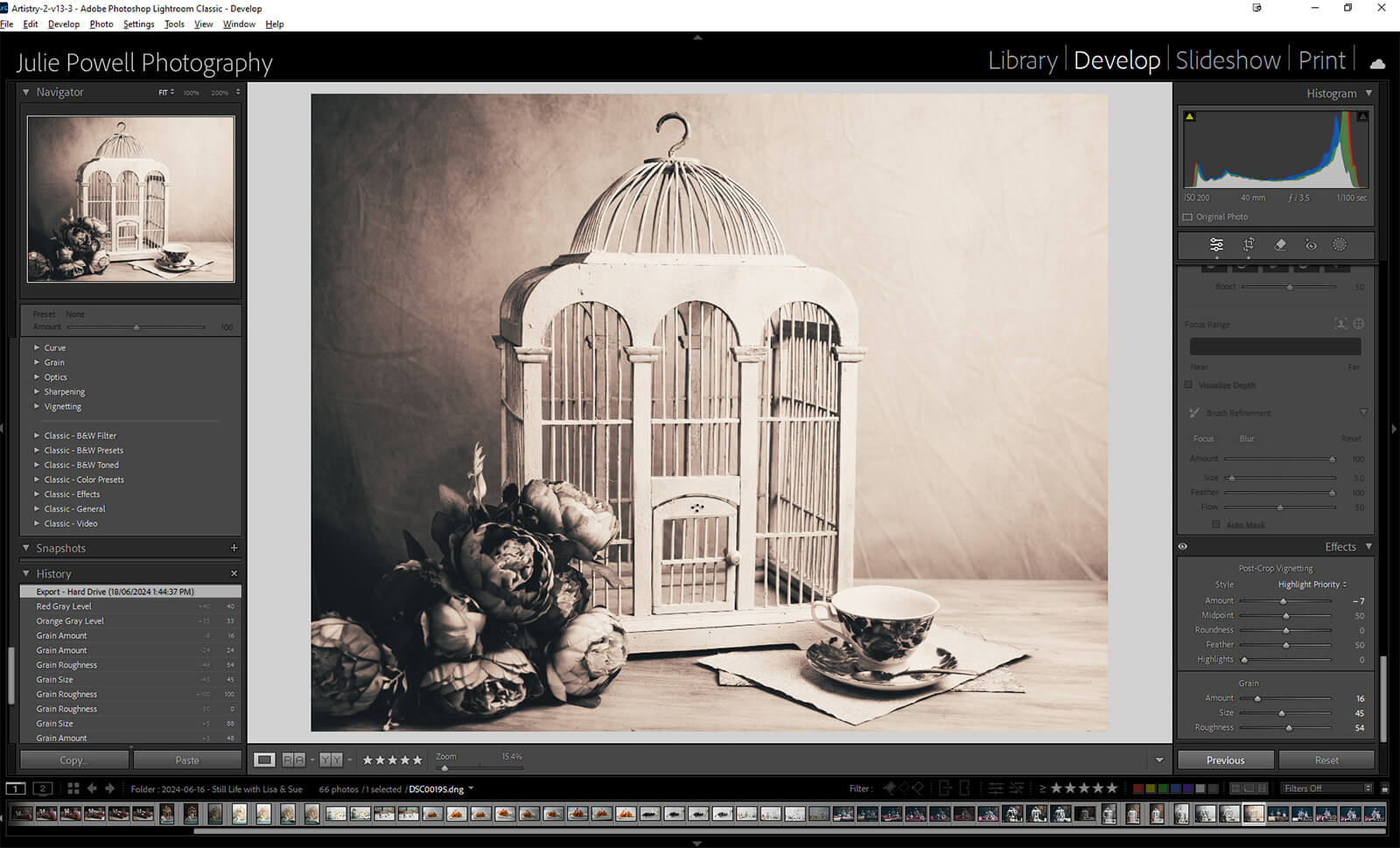Select Red Gray Level history step

(x=64, y=606)
